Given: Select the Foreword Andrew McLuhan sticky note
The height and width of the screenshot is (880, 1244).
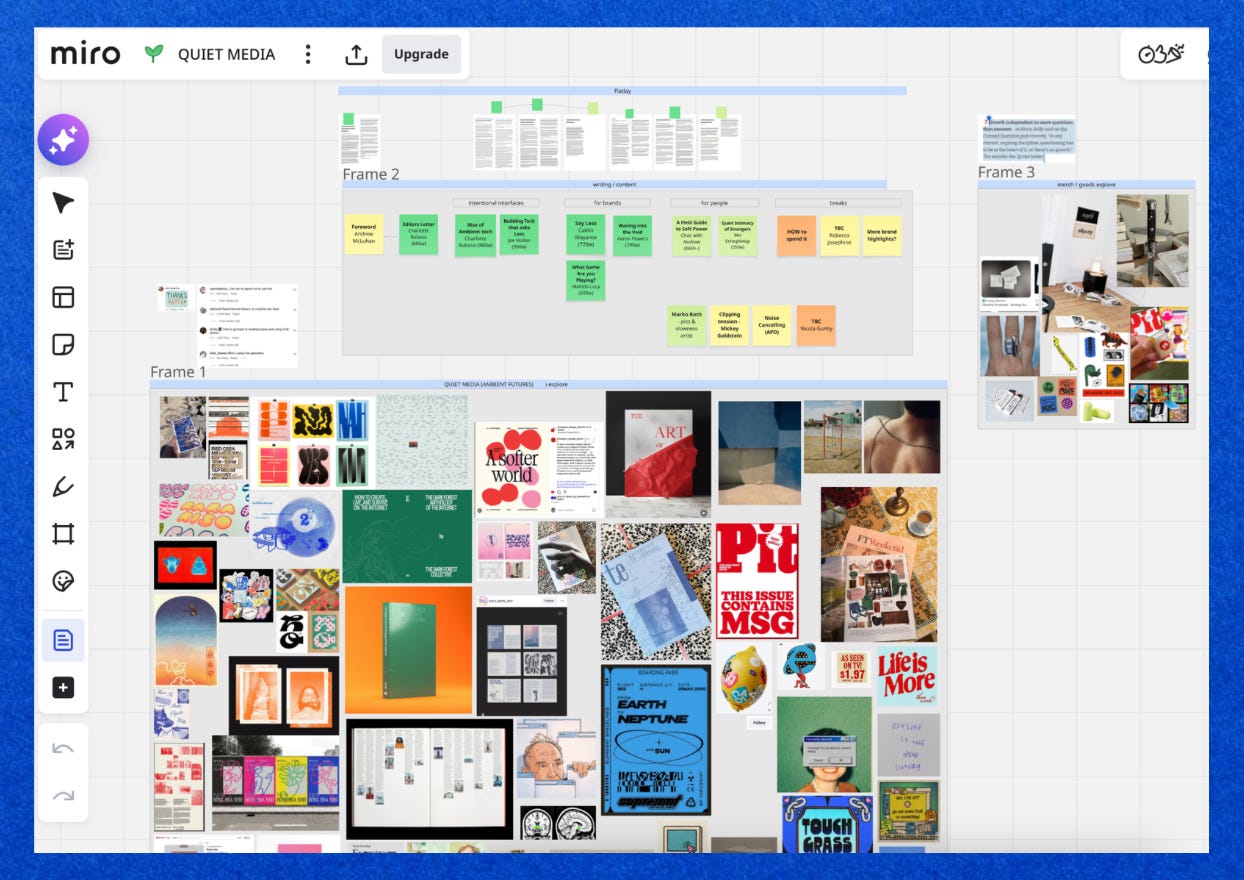Looking at the screenshot, I should 363,234.
